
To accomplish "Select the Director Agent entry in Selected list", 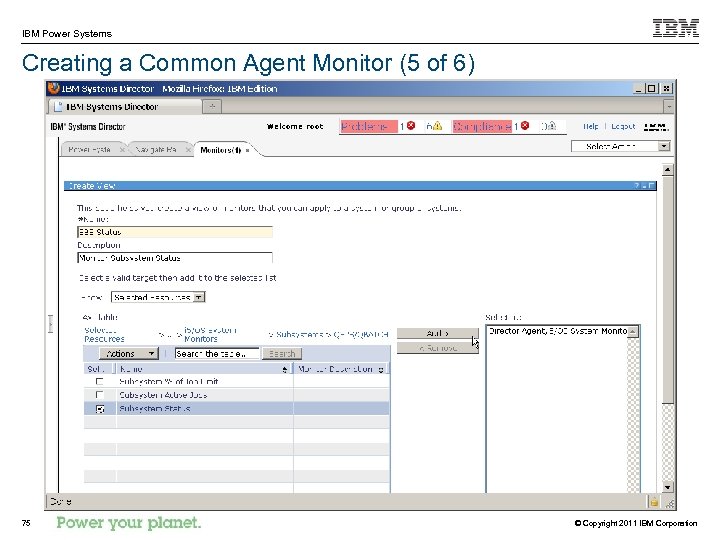I will pyautogui.click(x=557, y=331).
